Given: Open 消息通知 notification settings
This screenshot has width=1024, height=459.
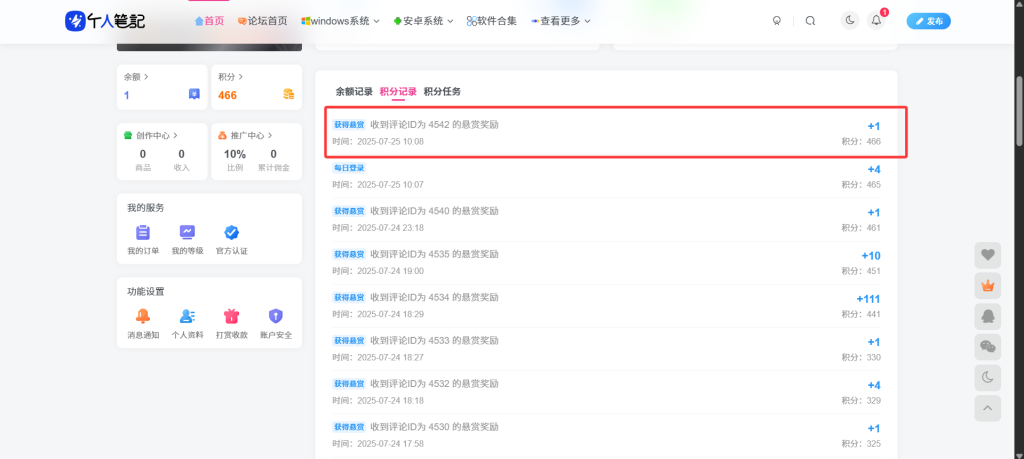Looking at the screenshot, I should click(x=143, y=316).
